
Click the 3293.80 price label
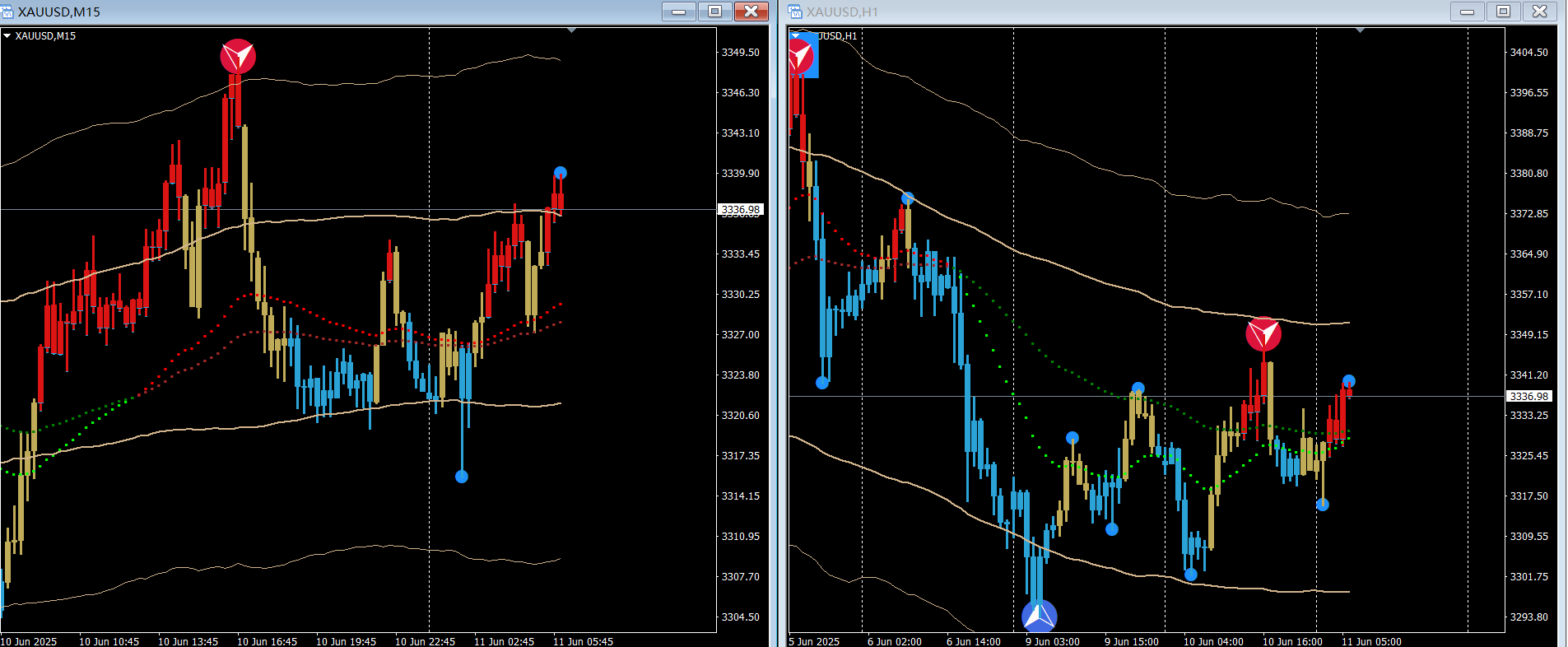1529,617
